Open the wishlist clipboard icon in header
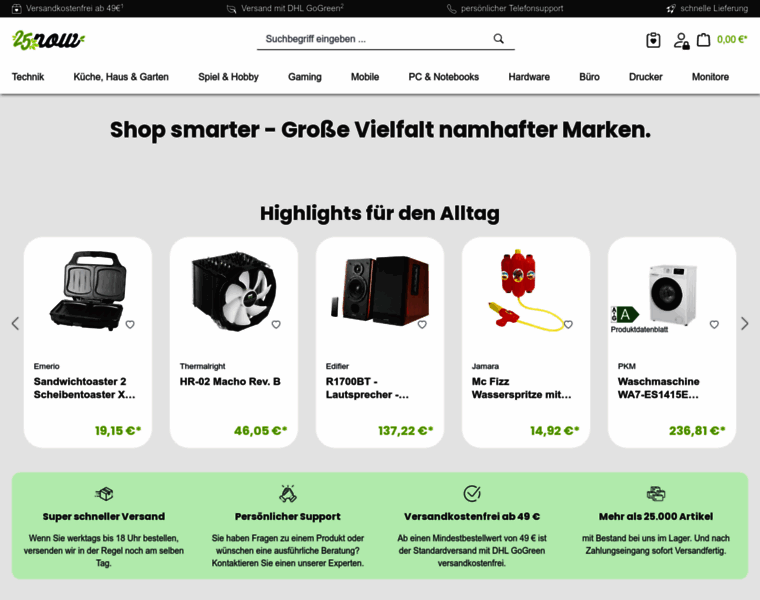This screenshot has width=760, height=600. click(x=653, y=40)
